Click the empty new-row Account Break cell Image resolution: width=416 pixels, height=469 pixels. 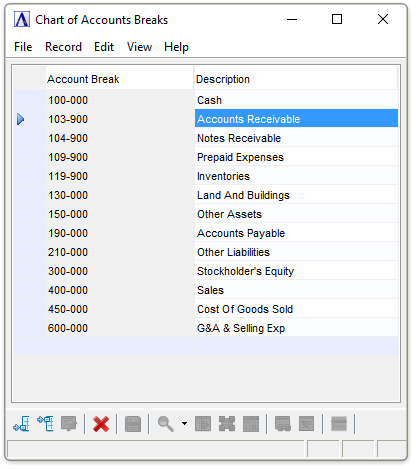[x=119, y=346]
